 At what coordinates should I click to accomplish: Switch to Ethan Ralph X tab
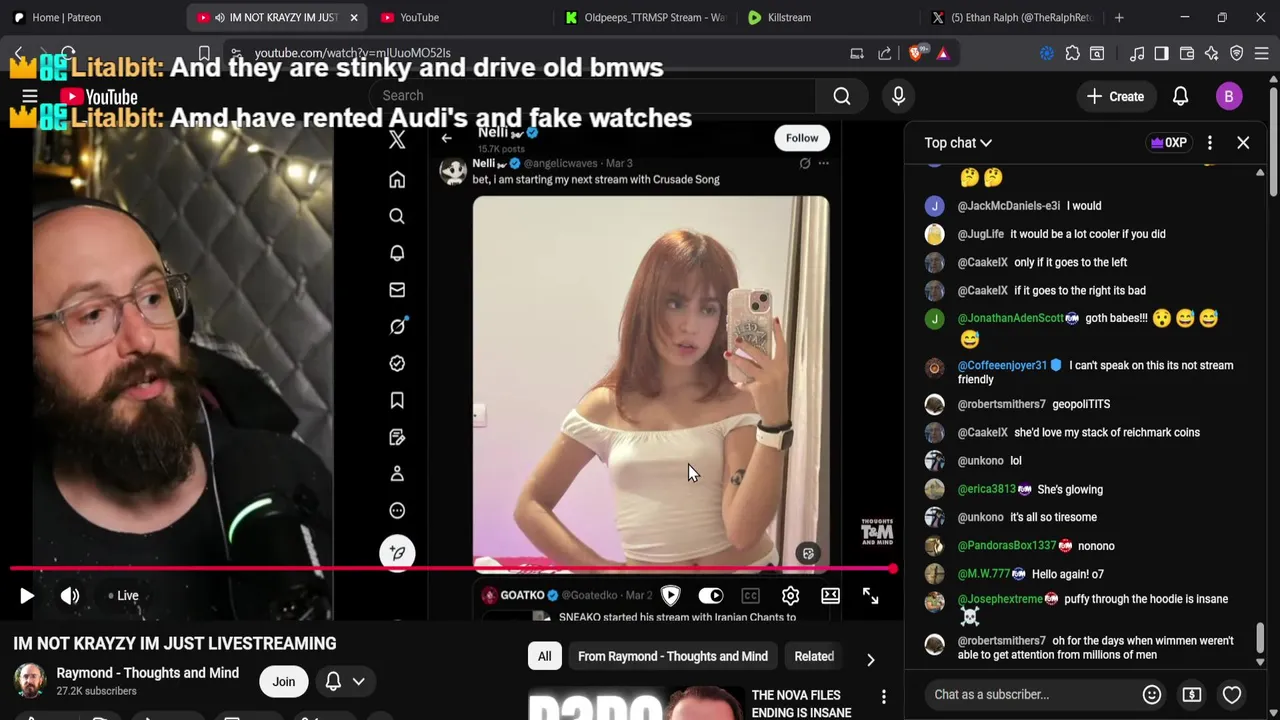(x=1015, y=17)
